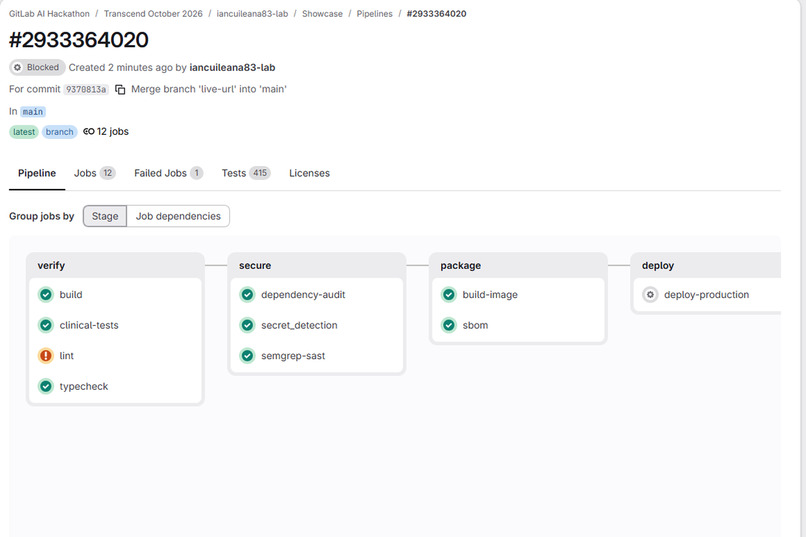Open iancuileana83-lab breadcrumb link

(252, 14)
